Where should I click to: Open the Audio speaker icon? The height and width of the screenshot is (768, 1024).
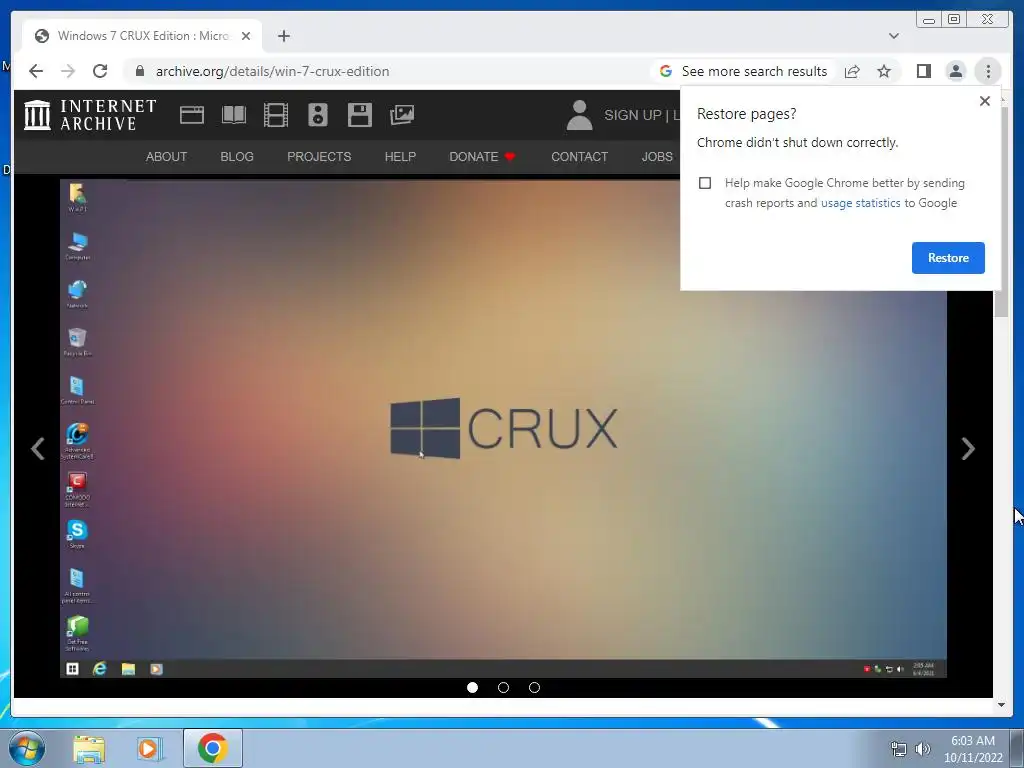pos(318,115)
